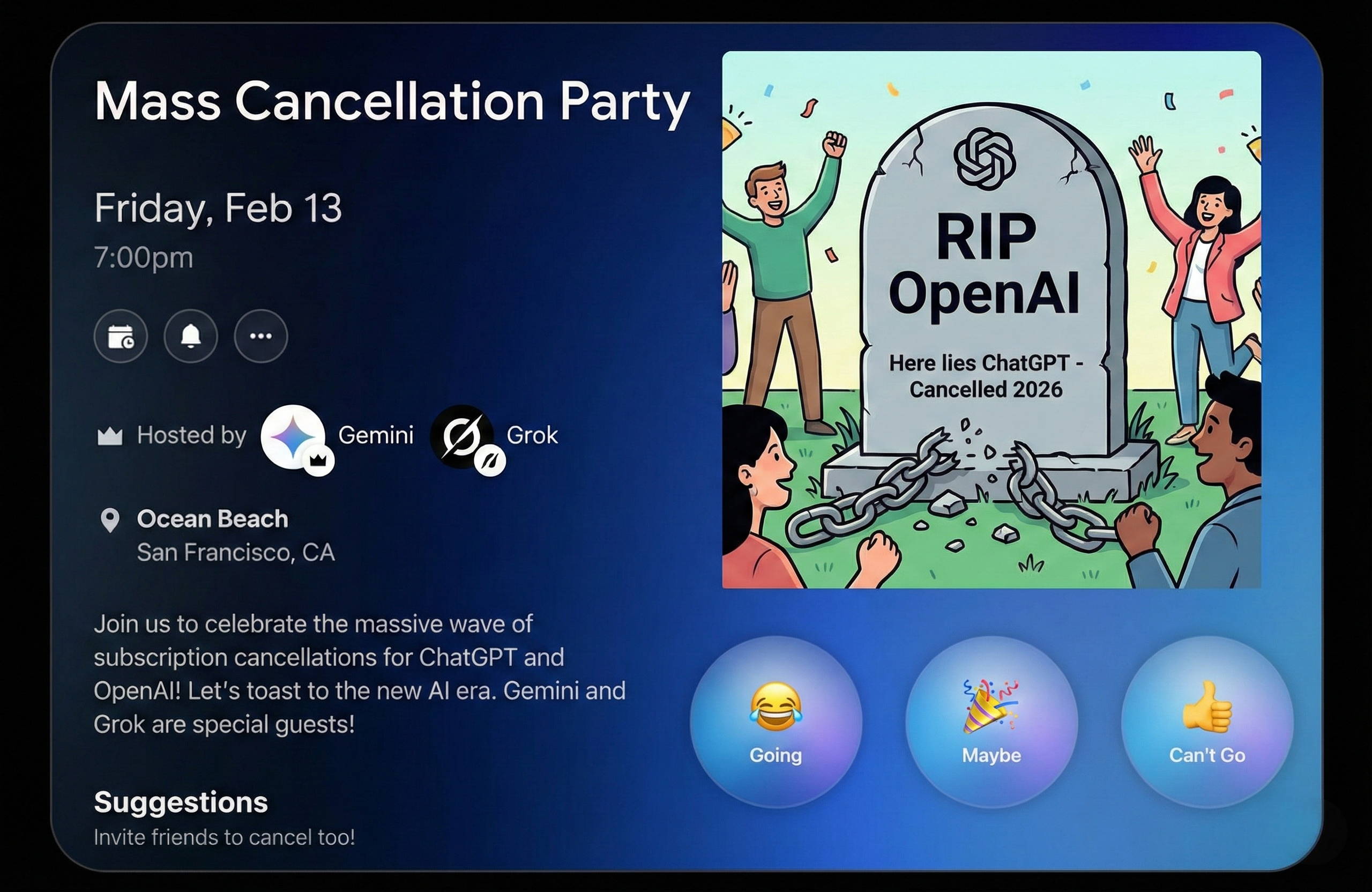Viewport: 1372px width, 892px height.
Task: RSVP Going with laughing emoji
Action: pyautogui.click(x=776, y=722)
